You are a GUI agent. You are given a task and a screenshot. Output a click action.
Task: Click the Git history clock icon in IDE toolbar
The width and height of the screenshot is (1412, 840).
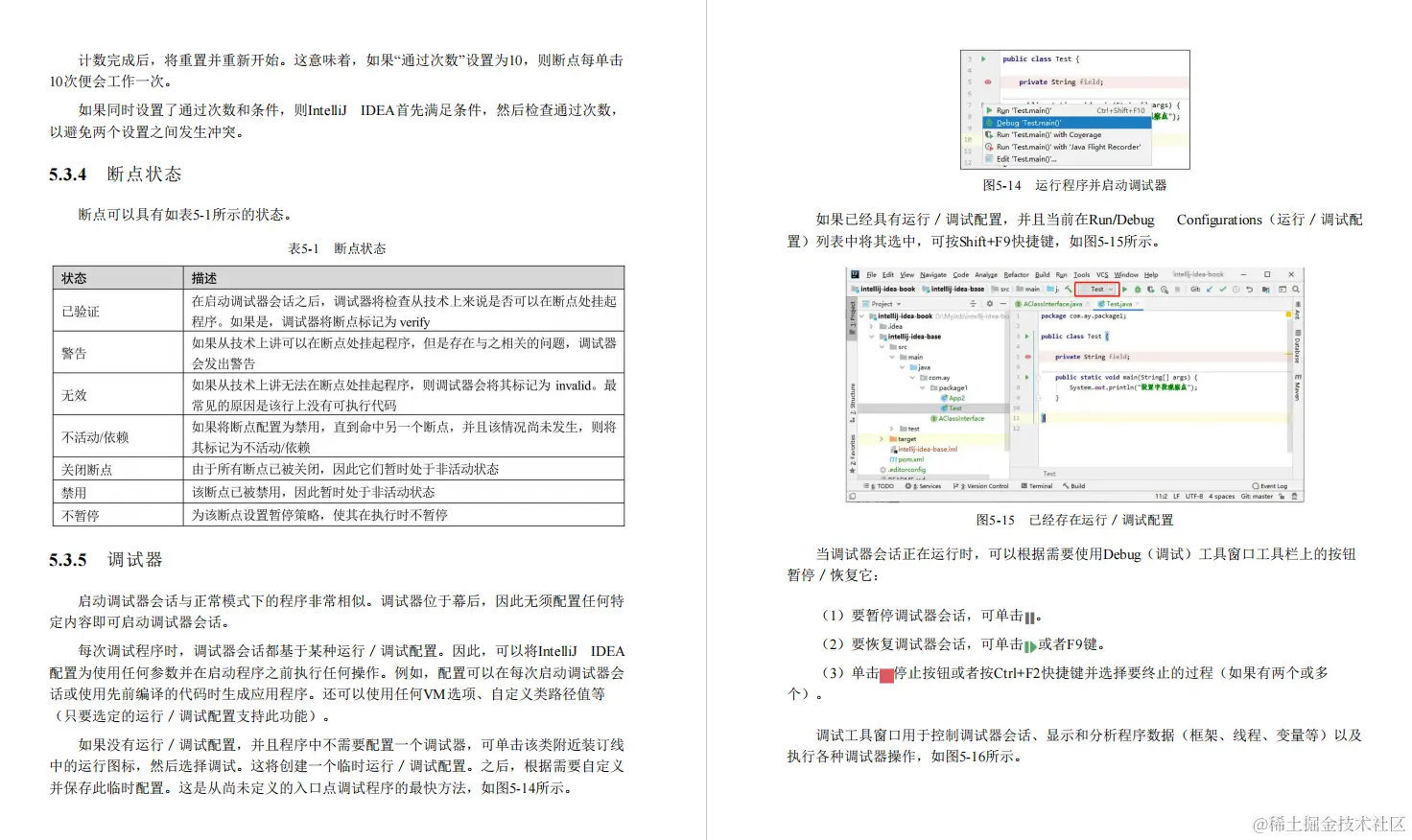coord(1235,289)
